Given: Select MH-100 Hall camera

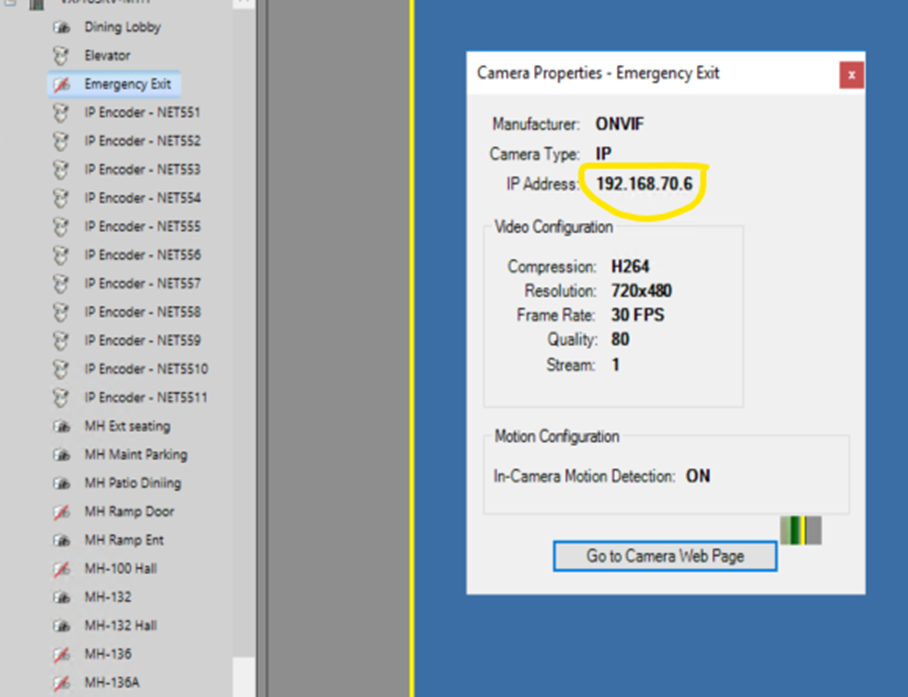Looking at the screenshot, I should tap(120, 568).
